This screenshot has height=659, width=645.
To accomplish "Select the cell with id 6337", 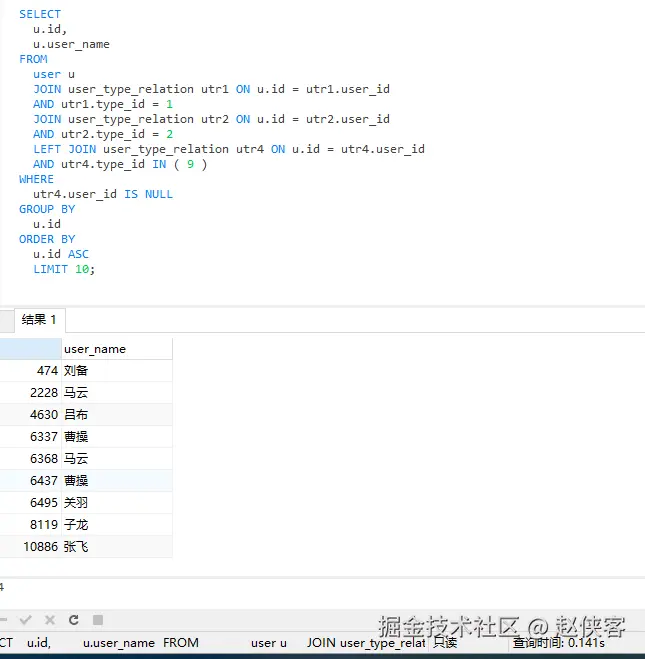I will [x=31, y=437].
